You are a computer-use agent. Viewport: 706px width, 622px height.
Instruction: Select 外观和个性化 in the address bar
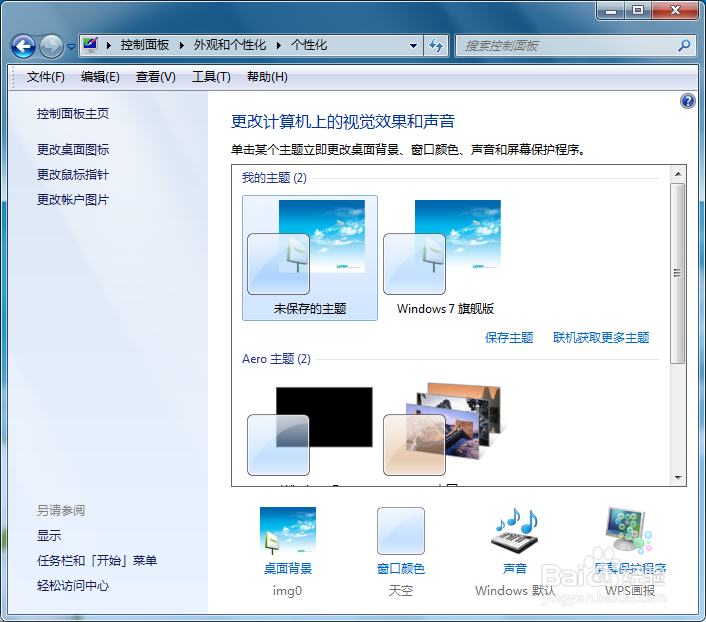(x=230, y=45)
